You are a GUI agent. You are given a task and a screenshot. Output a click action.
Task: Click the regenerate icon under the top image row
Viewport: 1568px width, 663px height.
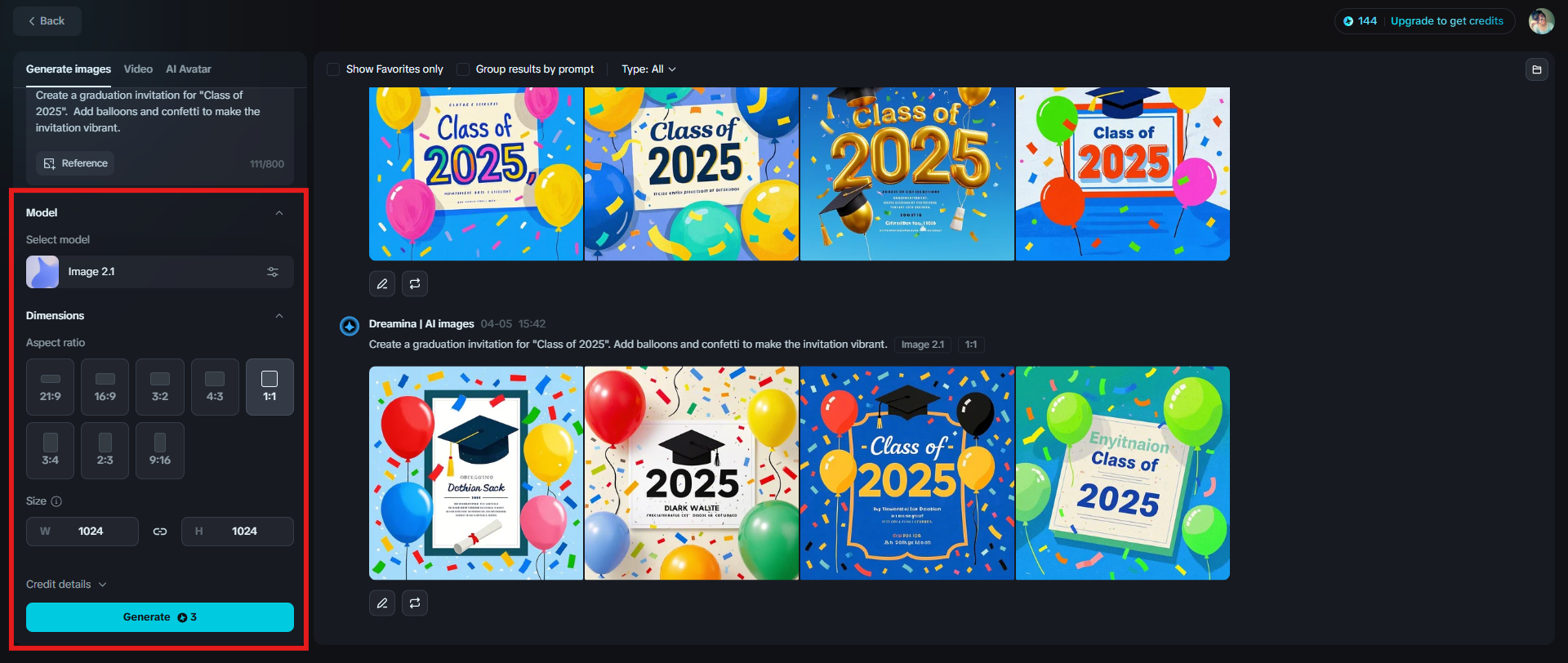click(415, 283)
